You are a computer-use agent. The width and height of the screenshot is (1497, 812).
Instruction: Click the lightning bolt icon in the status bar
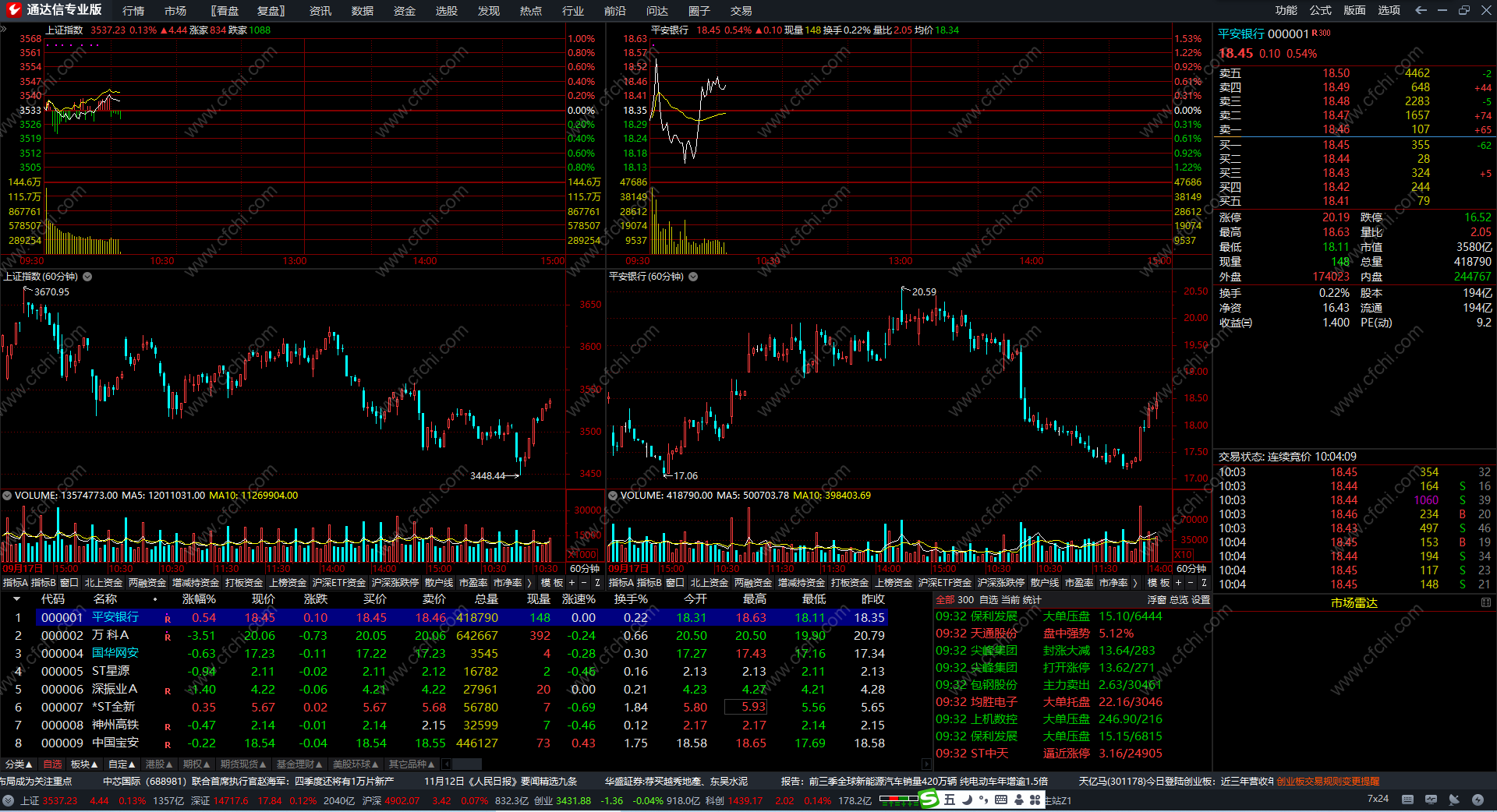[1478, 800]
